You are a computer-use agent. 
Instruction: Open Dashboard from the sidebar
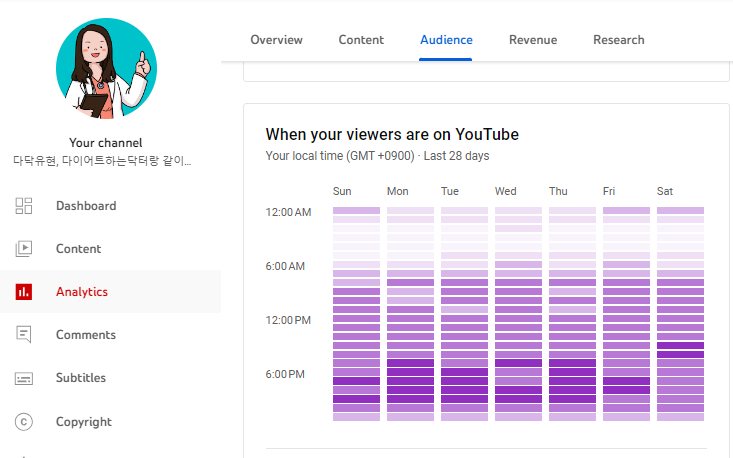click(86, 206)
